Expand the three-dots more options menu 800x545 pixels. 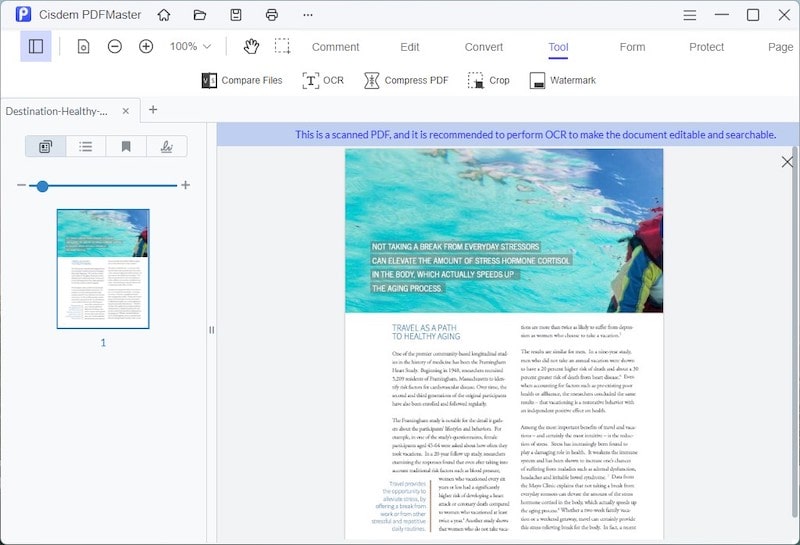tap(307, 15)
